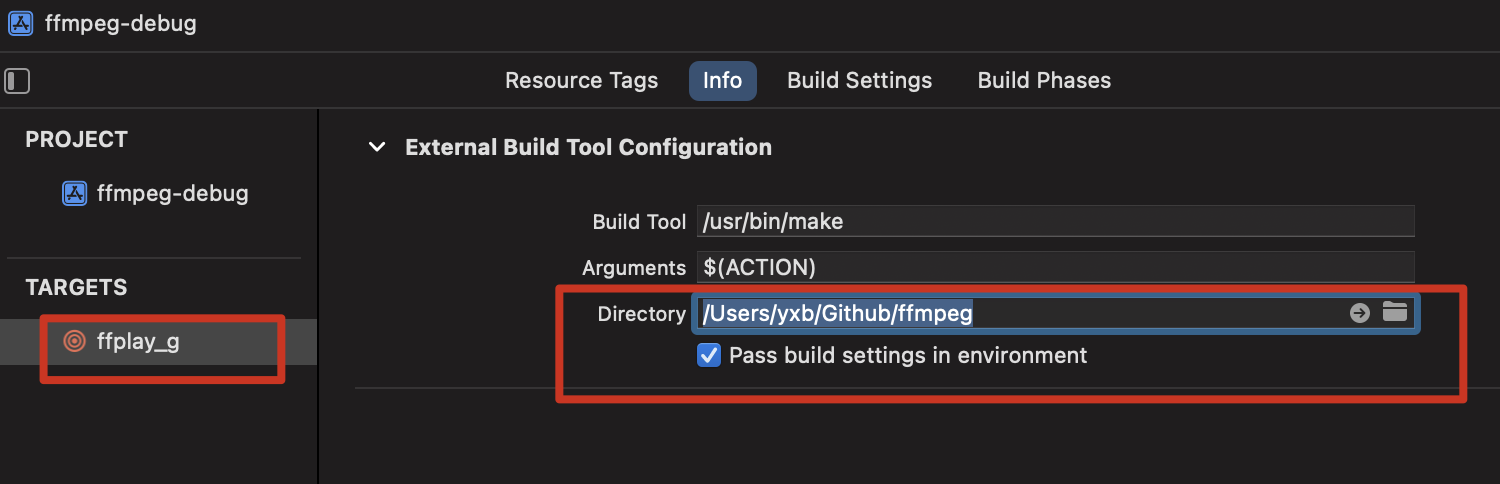The height and width of the screenshot is (484, 1500).
Task: Click the Pass build settings label text
Action: click(x=908, y=355)
